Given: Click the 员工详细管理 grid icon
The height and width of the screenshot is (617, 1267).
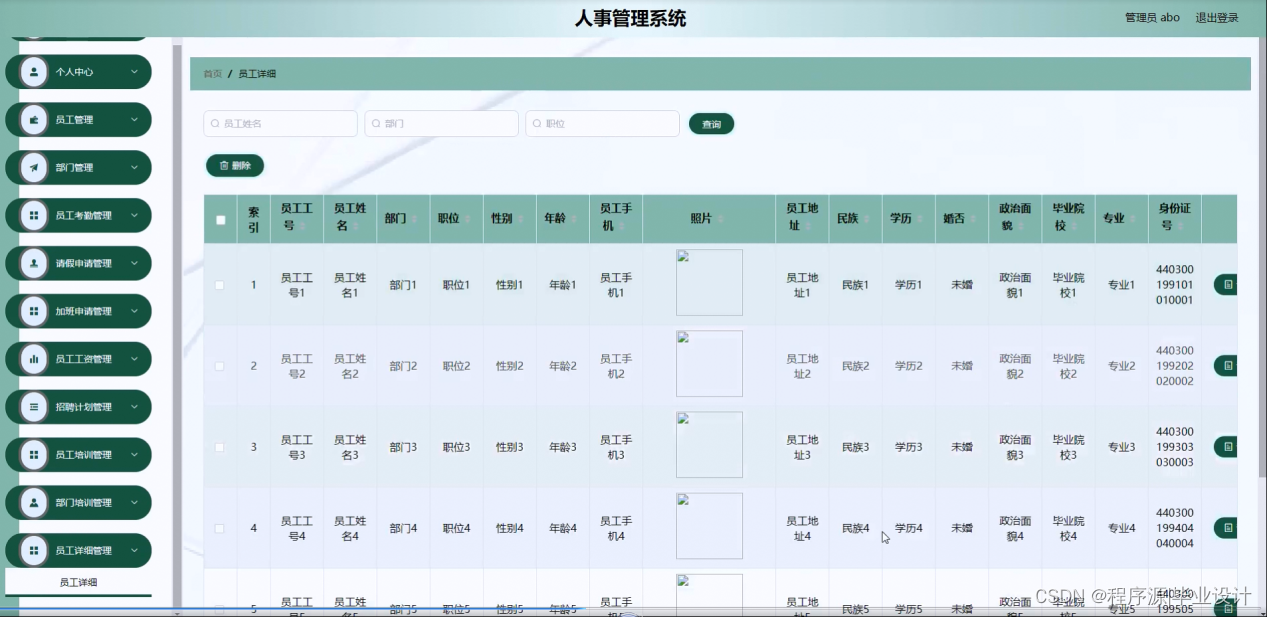Looking at the screenshot, I should [x=34, y=551].
